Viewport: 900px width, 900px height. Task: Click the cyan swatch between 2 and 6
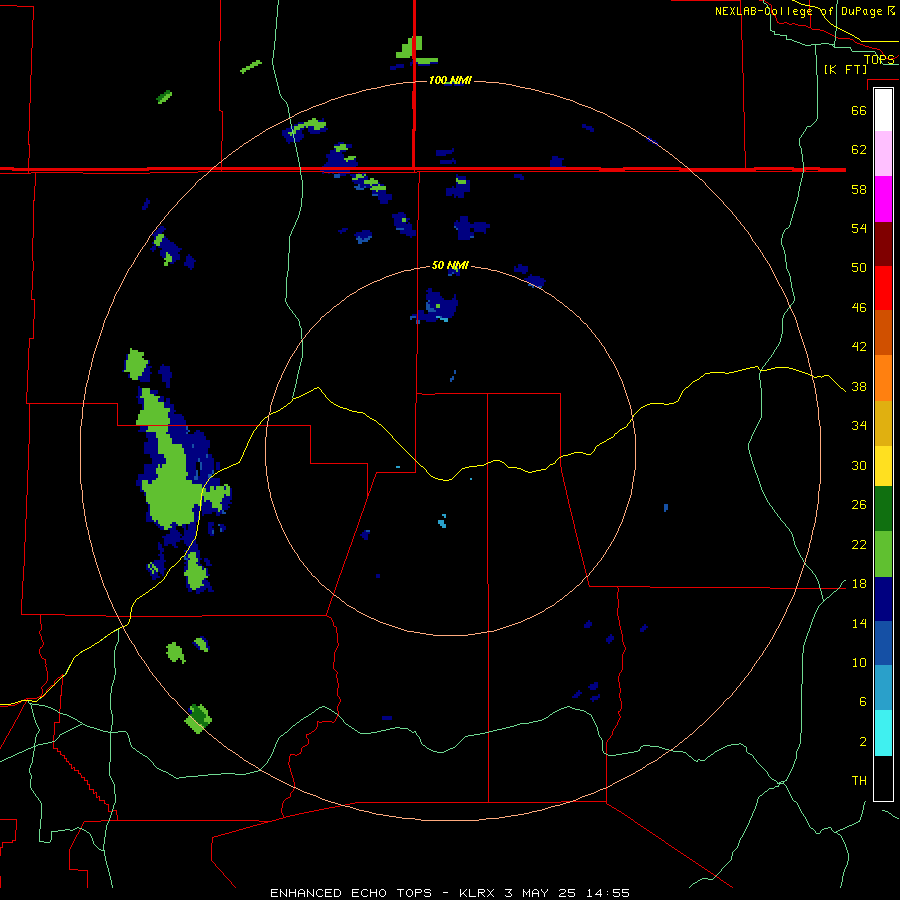coord(883,733)
